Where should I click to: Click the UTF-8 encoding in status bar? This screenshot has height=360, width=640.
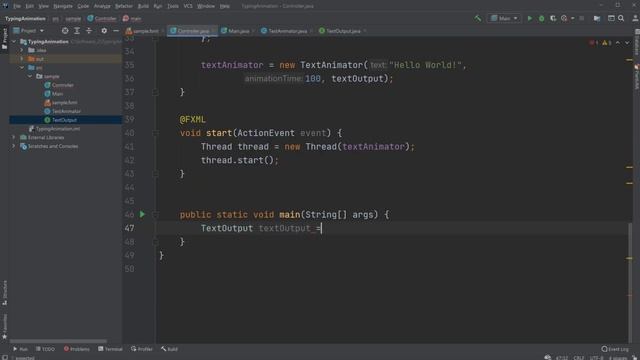pos(596,358)
